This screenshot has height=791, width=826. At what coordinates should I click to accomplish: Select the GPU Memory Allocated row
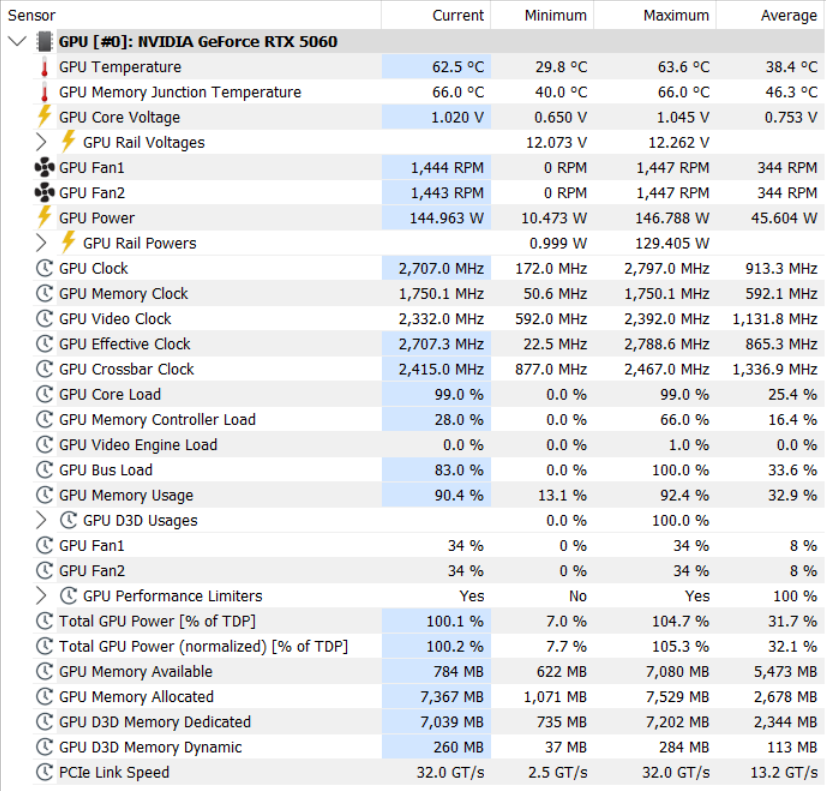coord(429,696)
